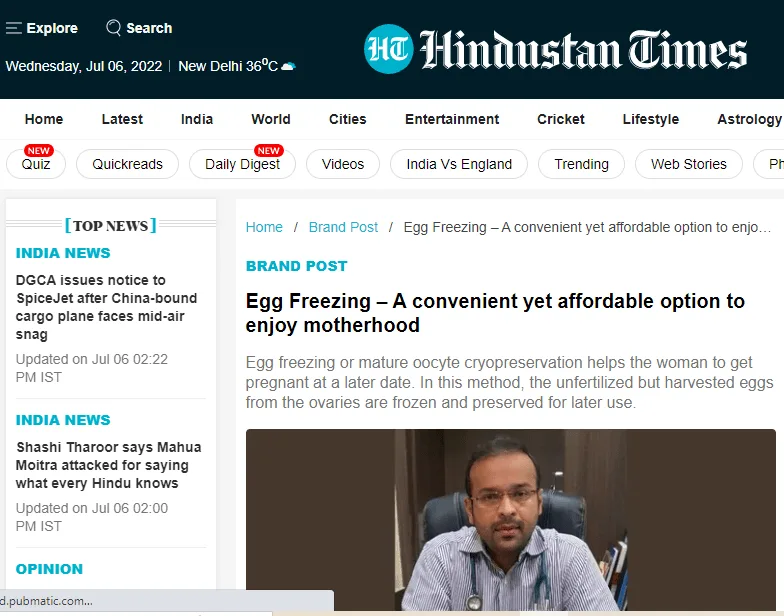
Task: Open the Home navigation menu item
Action: (44, 119)
